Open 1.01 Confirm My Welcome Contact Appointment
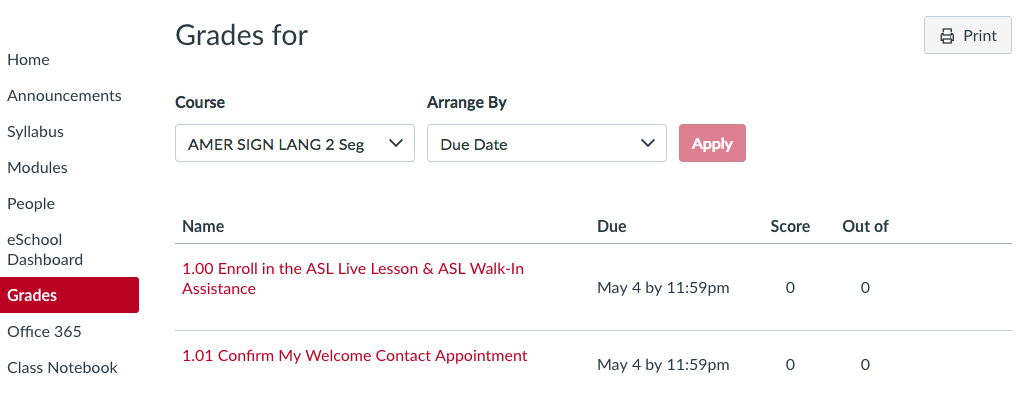The height and width of the screenshot is (393, 1021). (354, 356)
